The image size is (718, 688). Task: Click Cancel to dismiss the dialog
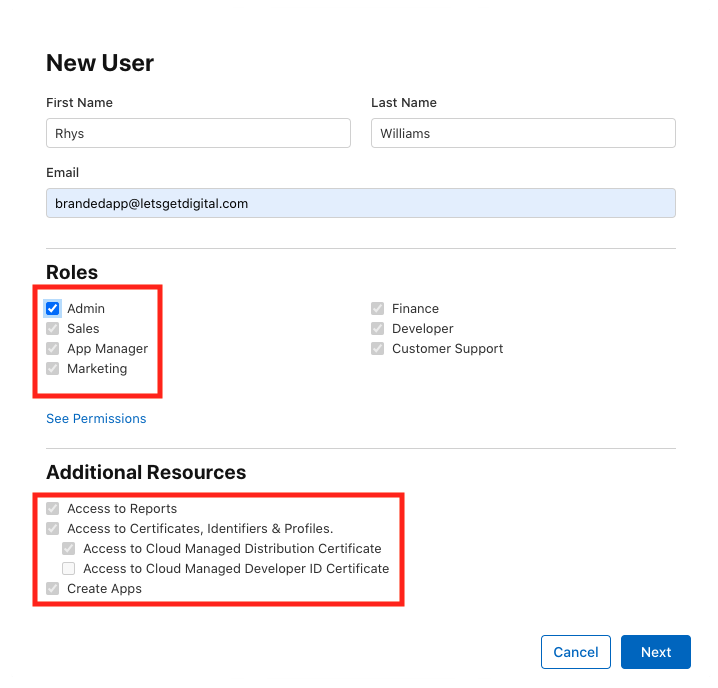click(x=575, y=652)
